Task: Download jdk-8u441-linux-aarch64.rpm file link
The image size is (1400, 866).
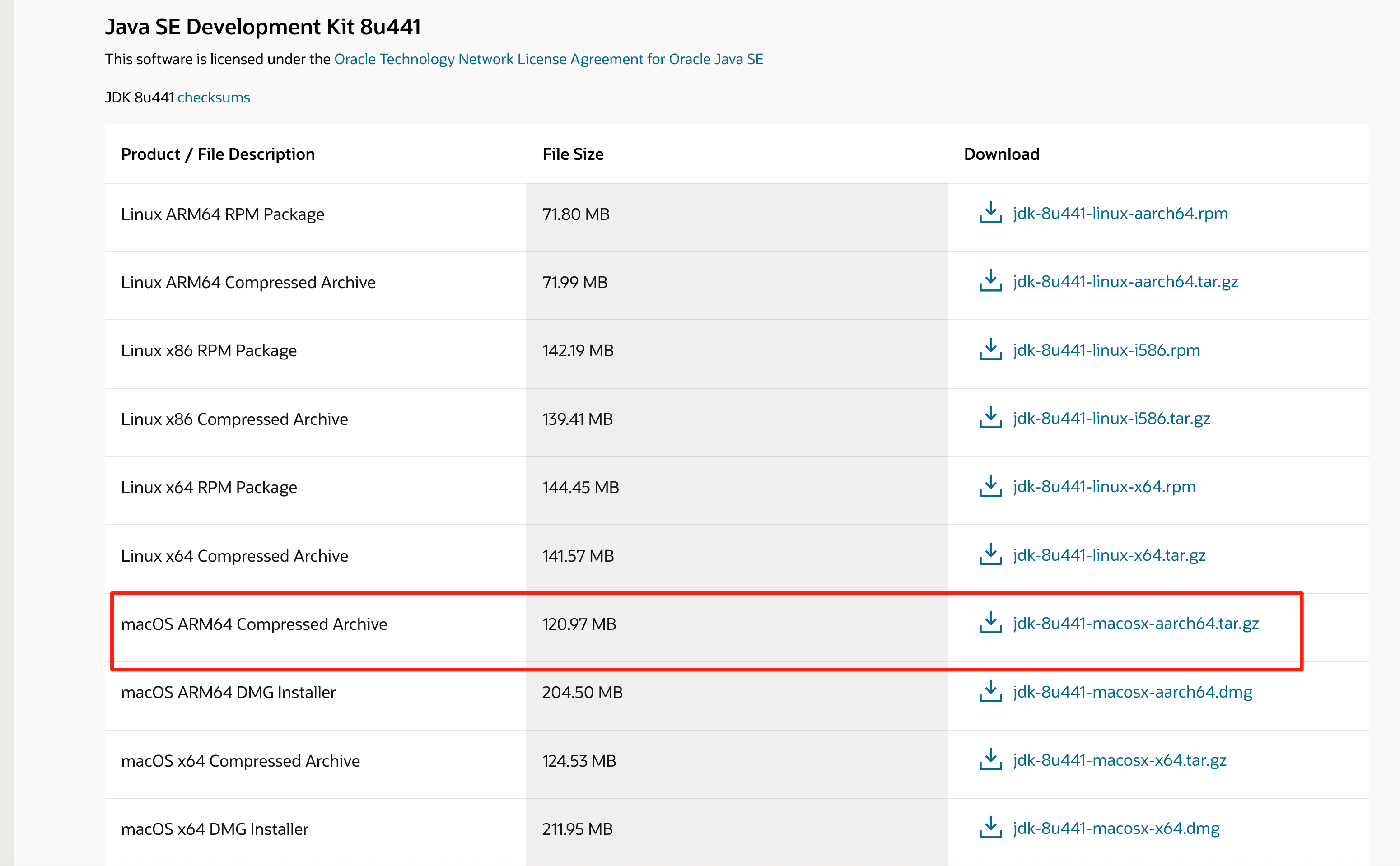Action: click(x=1120, y=213)
